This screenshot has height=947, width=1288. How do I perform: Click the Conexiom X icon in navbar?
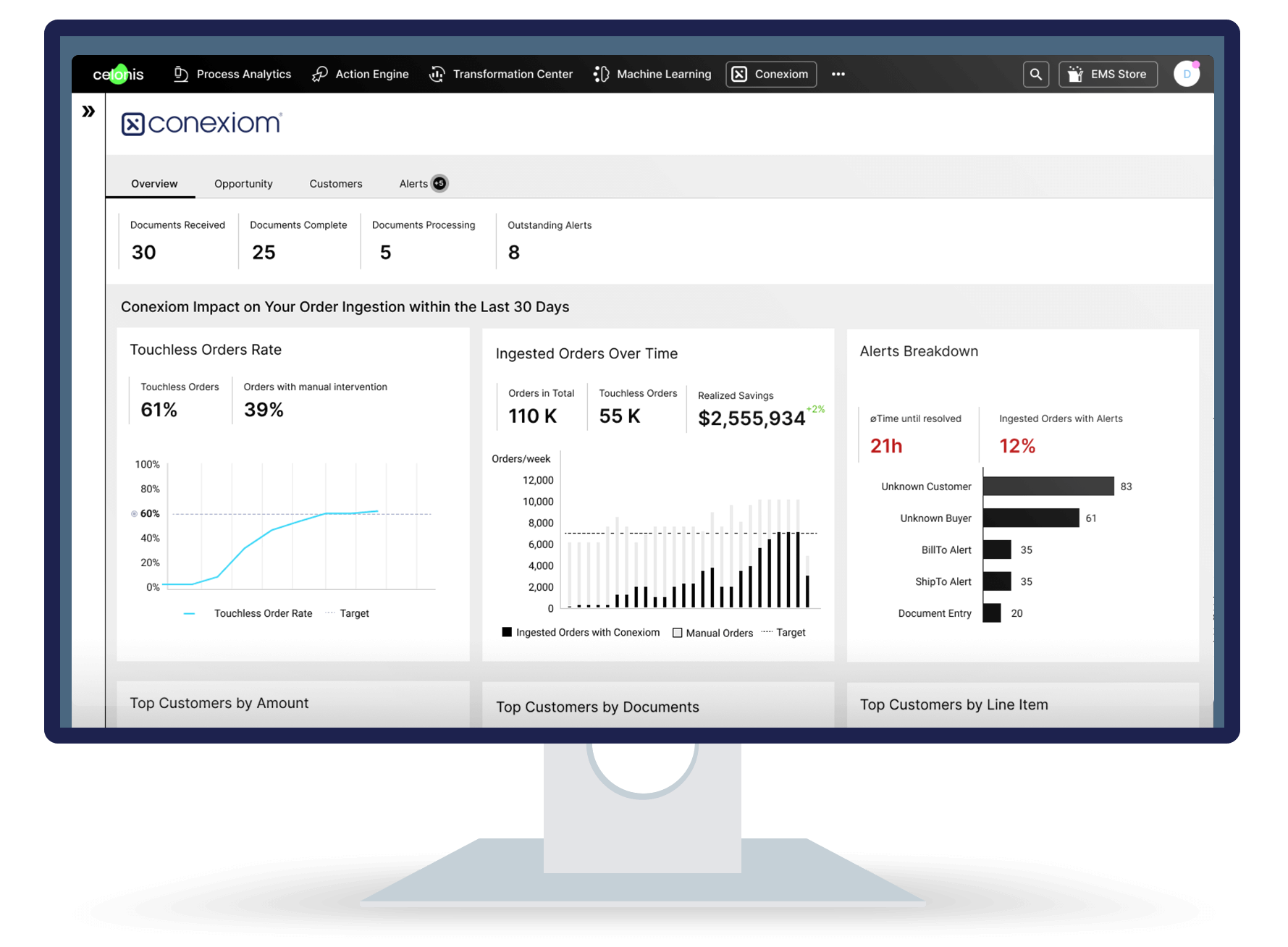click(739, 74)
